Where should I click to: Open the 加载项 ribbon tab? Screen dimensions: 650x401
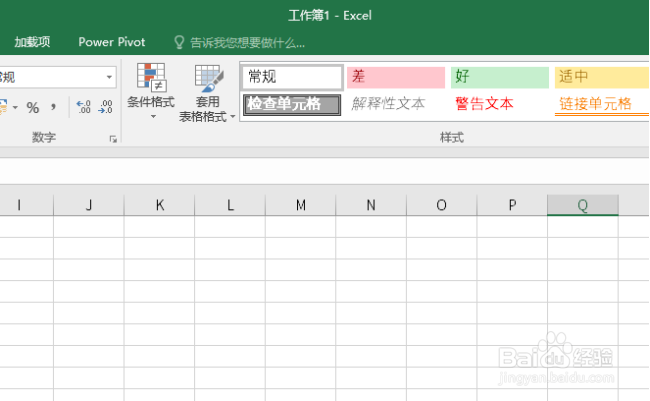(32, 42)
